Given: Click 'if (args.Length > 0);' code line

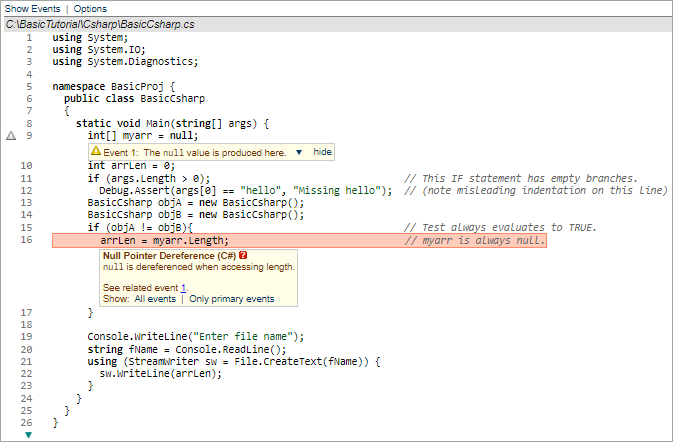Looking at the screenshot, I should [x=149, y=179].
